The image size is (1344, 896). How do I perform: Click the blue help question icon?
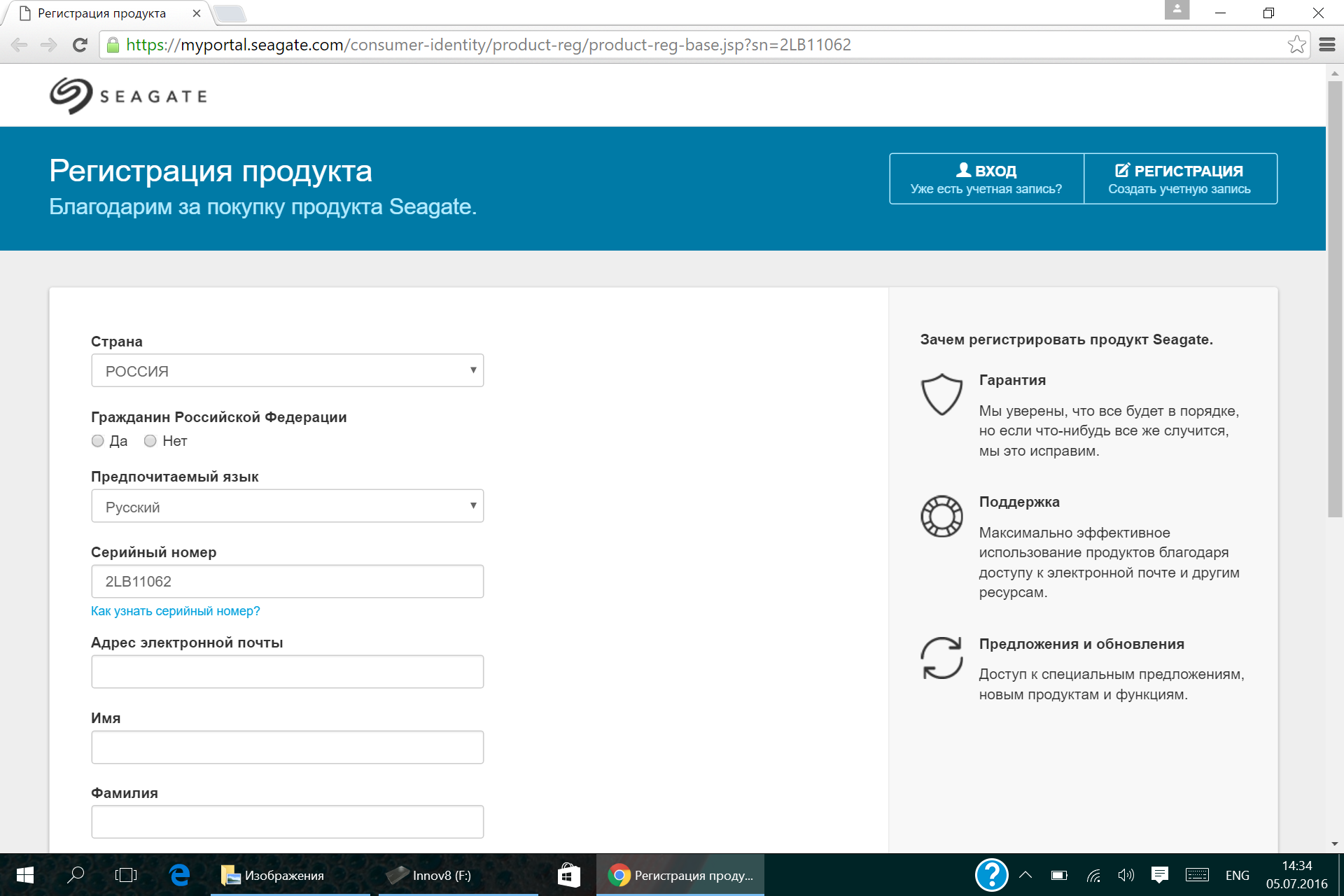pos(991,875)
